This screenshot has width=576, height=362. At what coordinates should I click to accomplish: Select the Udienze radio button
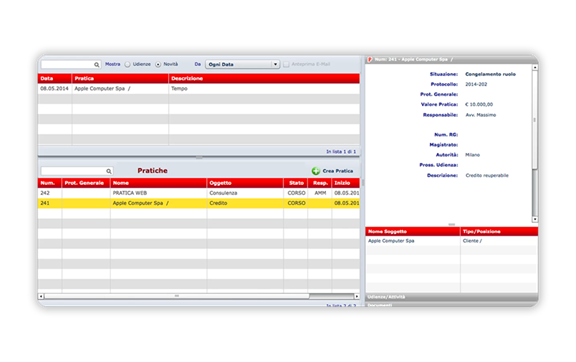coord(127,64)
